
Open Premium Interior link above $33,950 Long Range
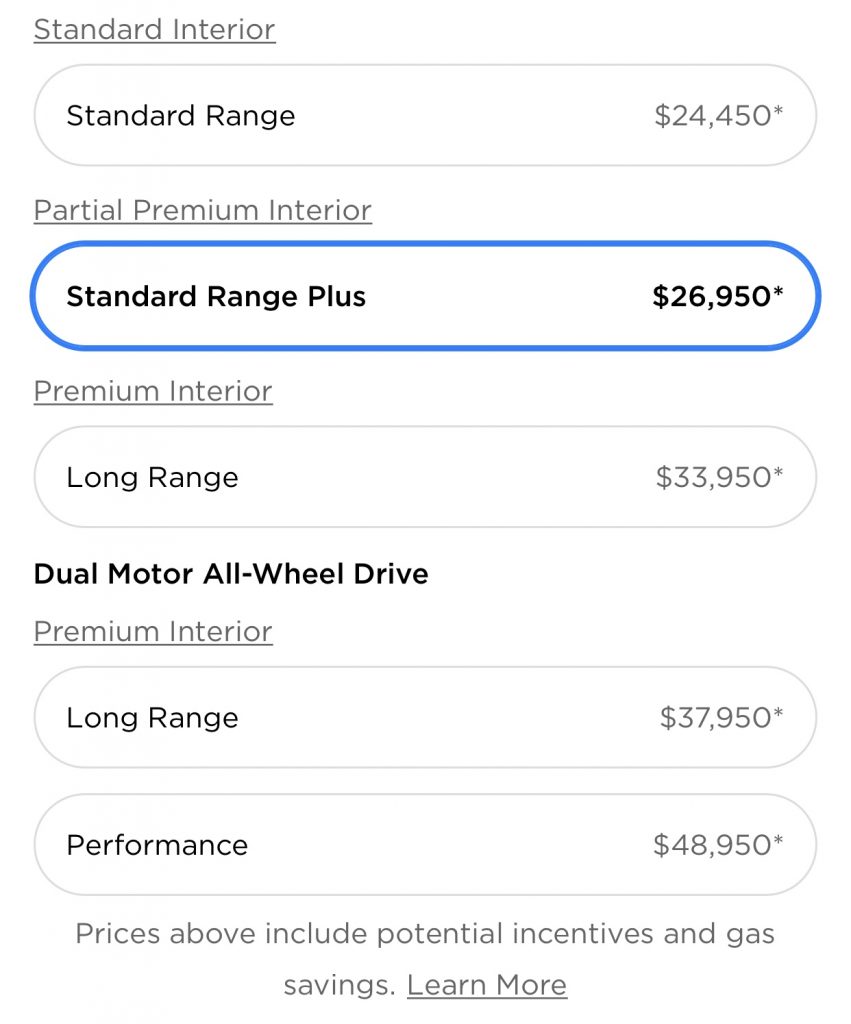click(153, 391)
